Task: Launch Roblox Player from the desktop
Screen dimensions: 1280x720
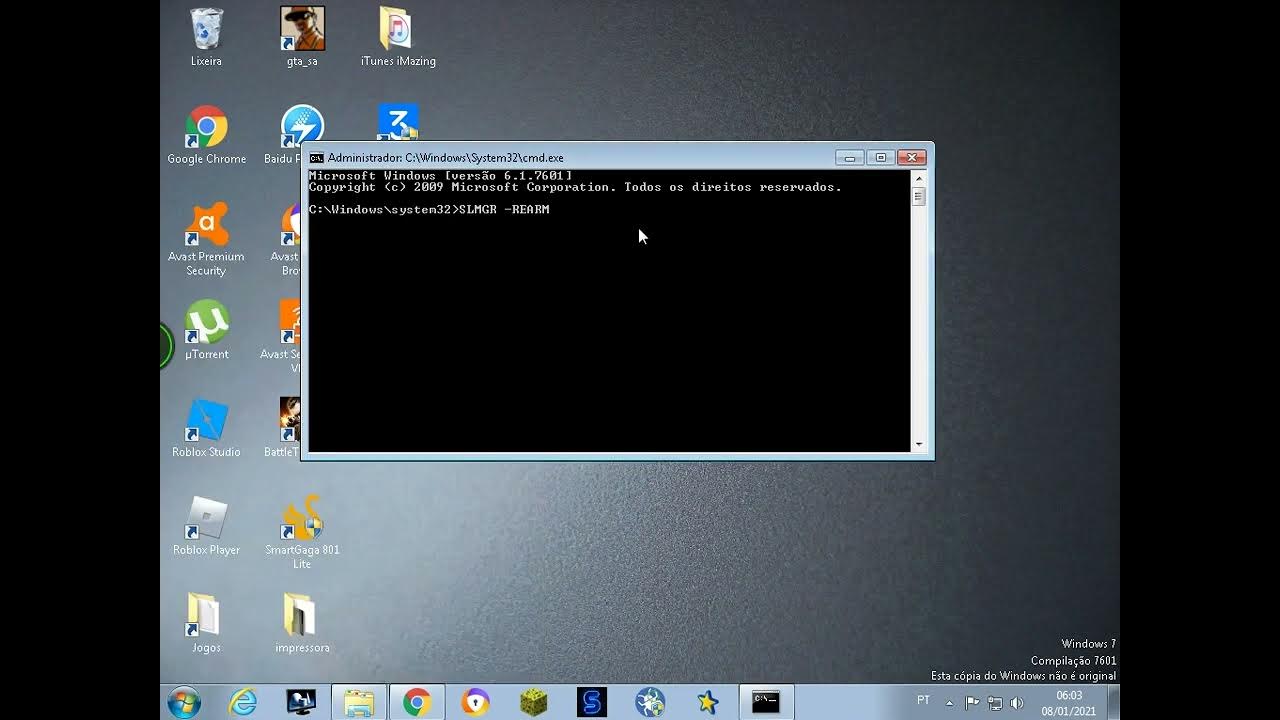Action: [x=206, y=526]
